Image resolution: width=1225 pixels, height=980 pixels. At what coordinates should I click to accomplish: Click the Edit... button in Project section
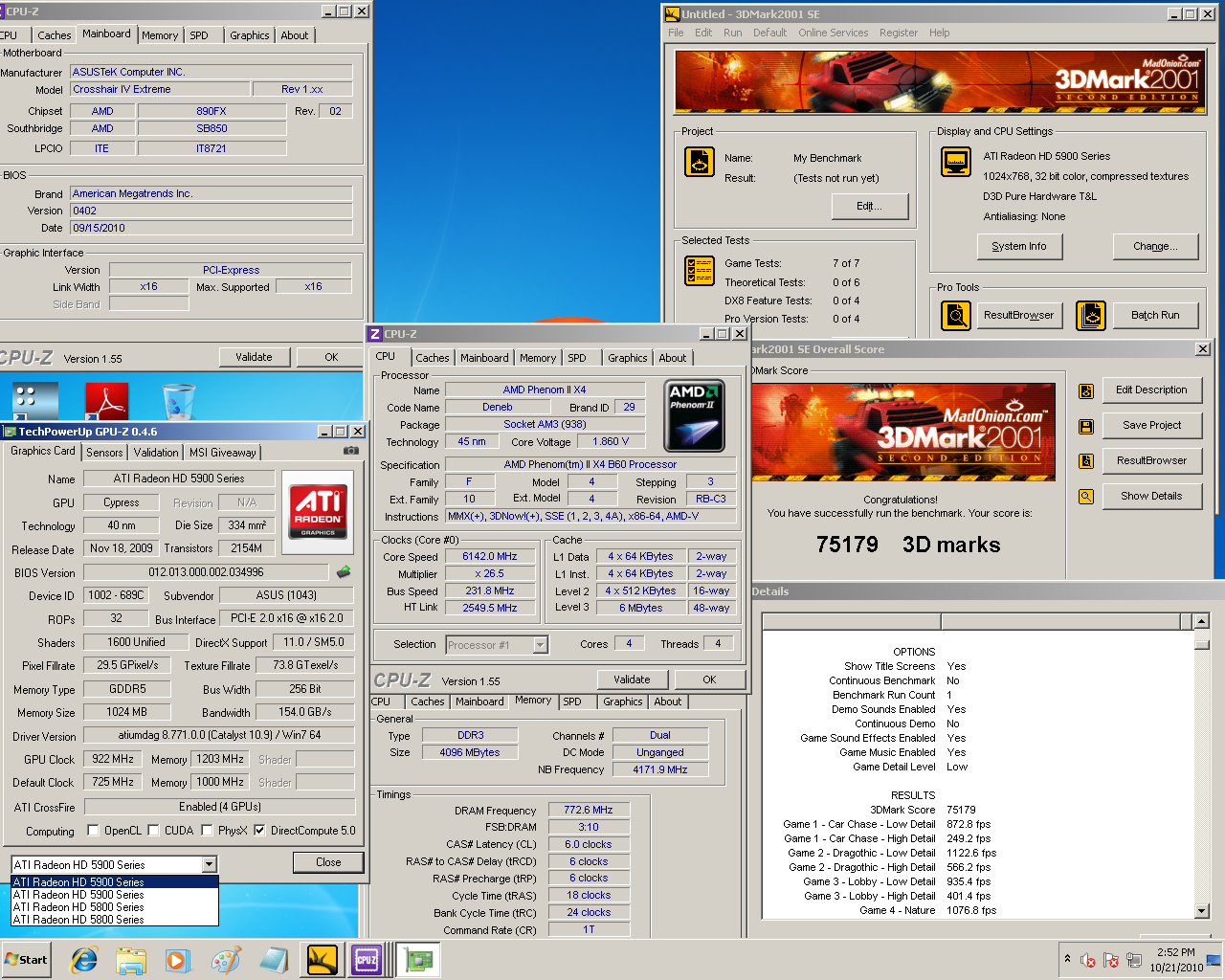tap(870, 207)
